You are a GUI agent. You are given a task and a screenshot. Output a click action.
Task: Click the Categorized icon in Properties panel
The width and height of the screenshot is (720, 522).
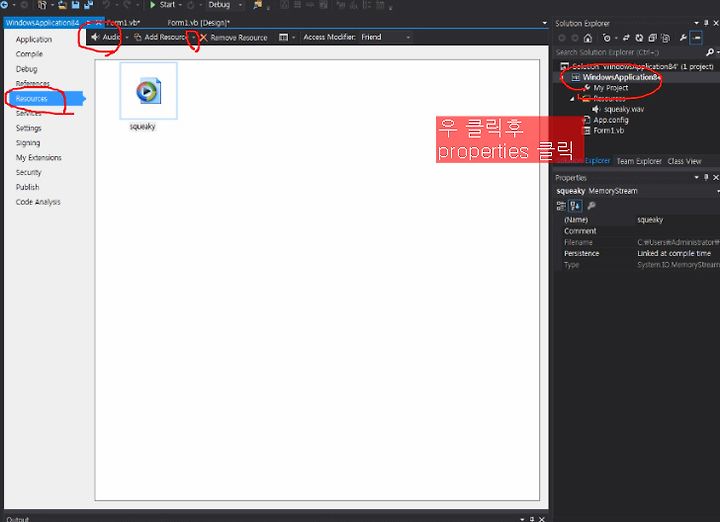point(561,206)
